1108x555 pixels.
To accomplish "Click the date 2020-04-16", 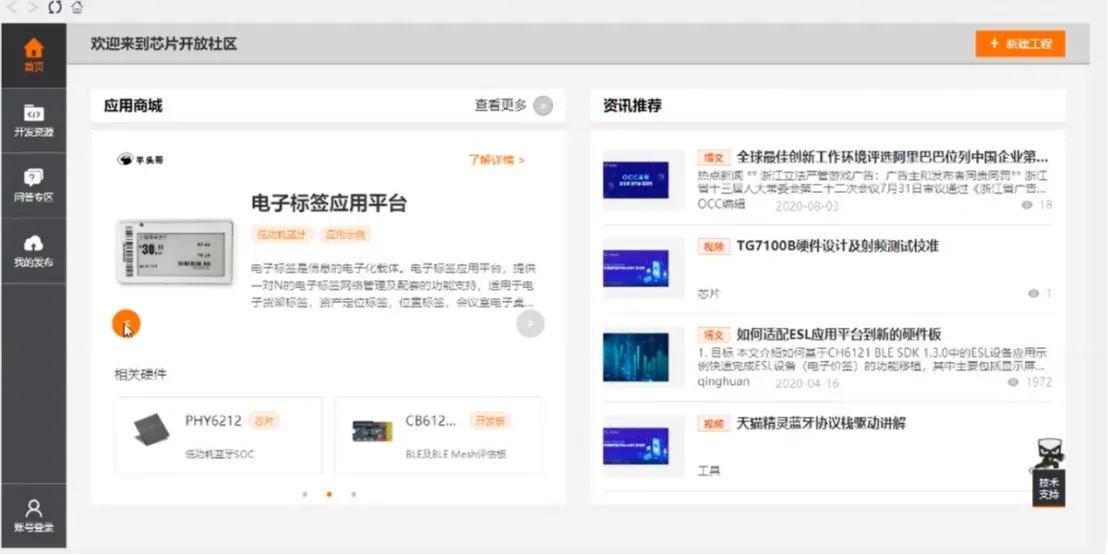I will tap(807, 383).
